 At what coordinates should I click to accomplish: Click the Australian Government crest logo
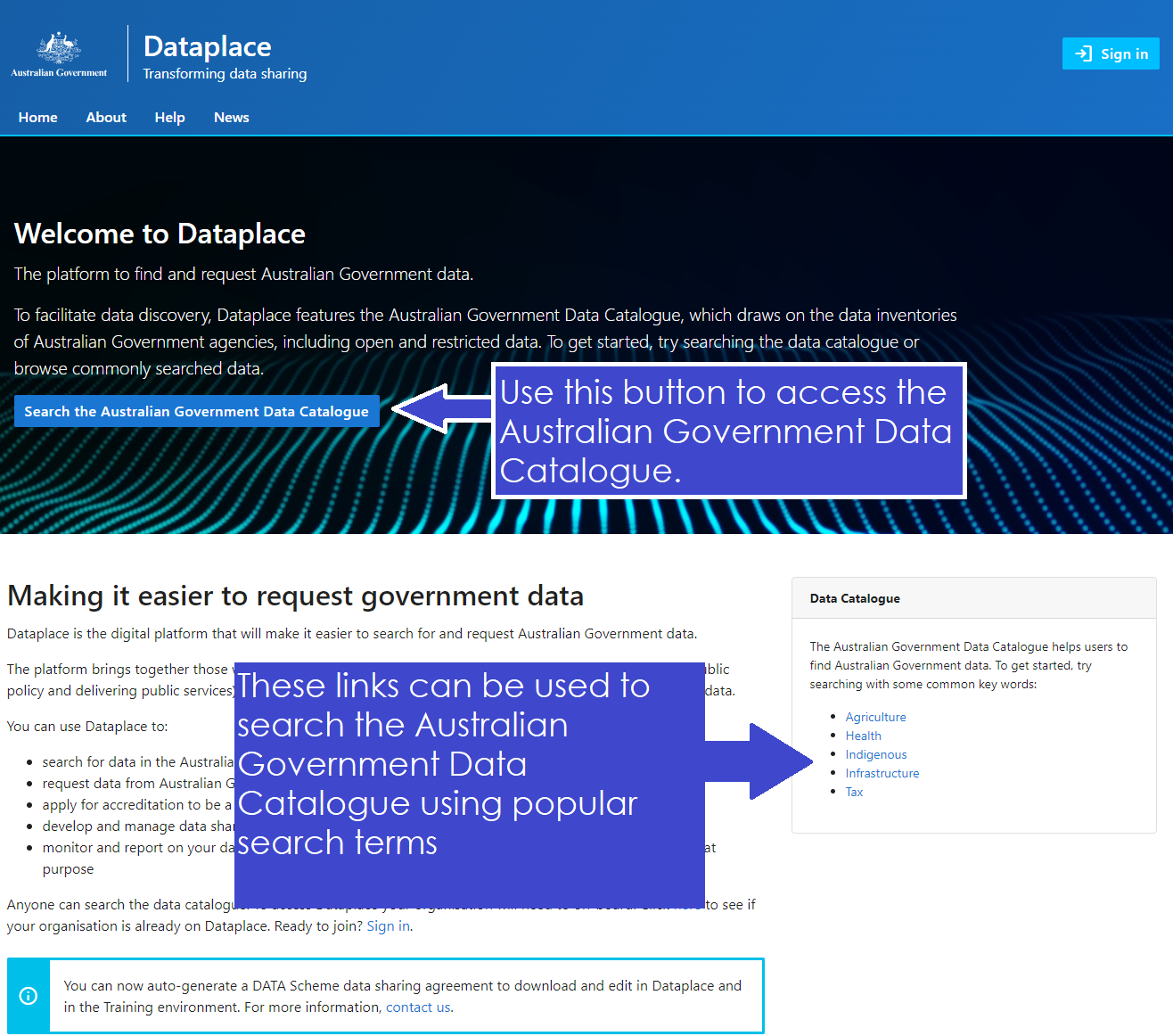[x=59, y=54]
